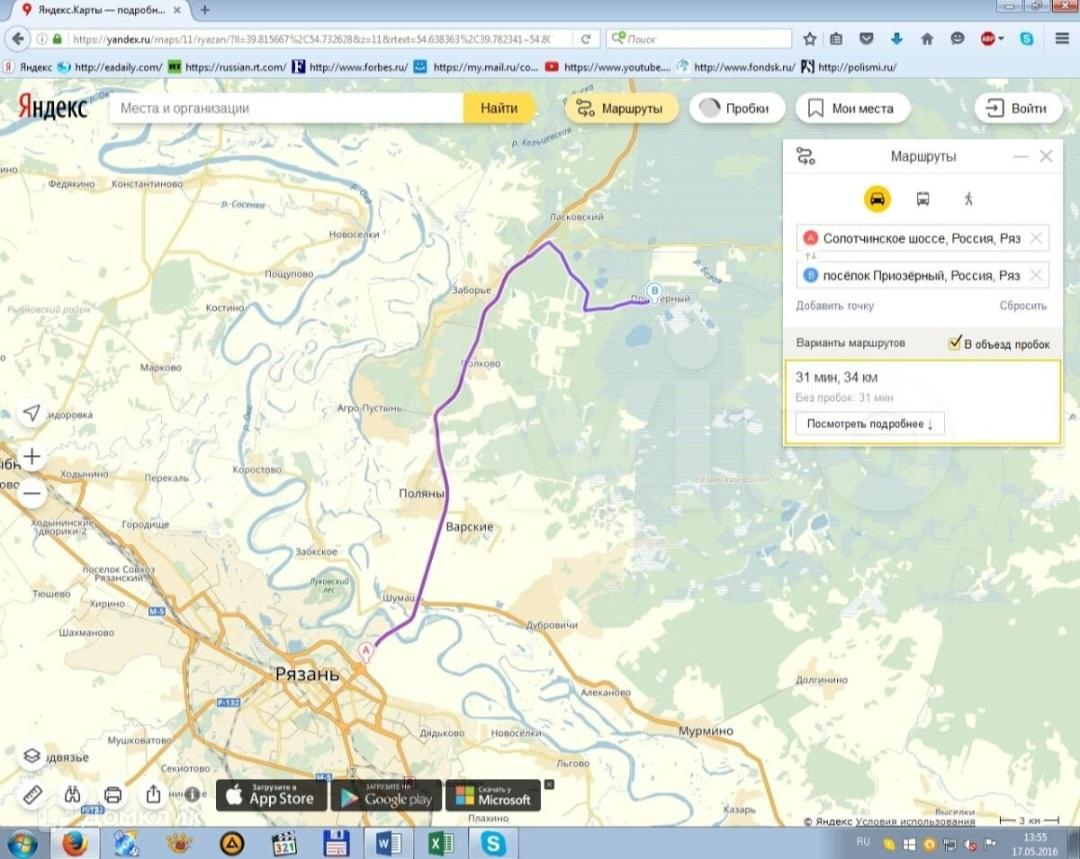Toggle the "В объезд пробок" checkbox

click(x=954, y=343)
